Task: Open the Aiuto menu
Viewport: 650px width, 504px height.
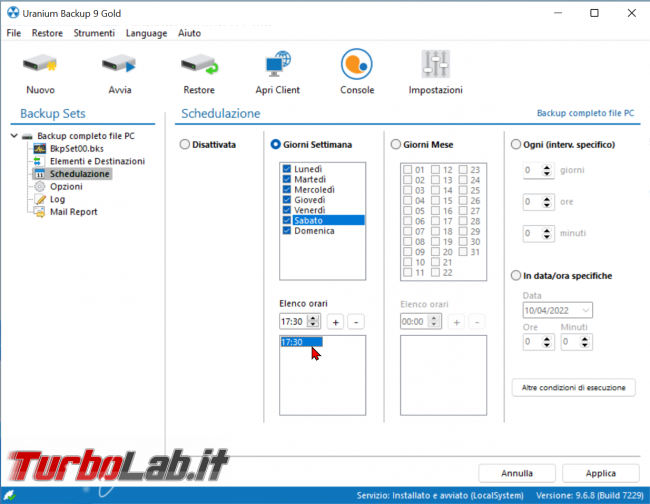Action: click(x=189, y=33)
